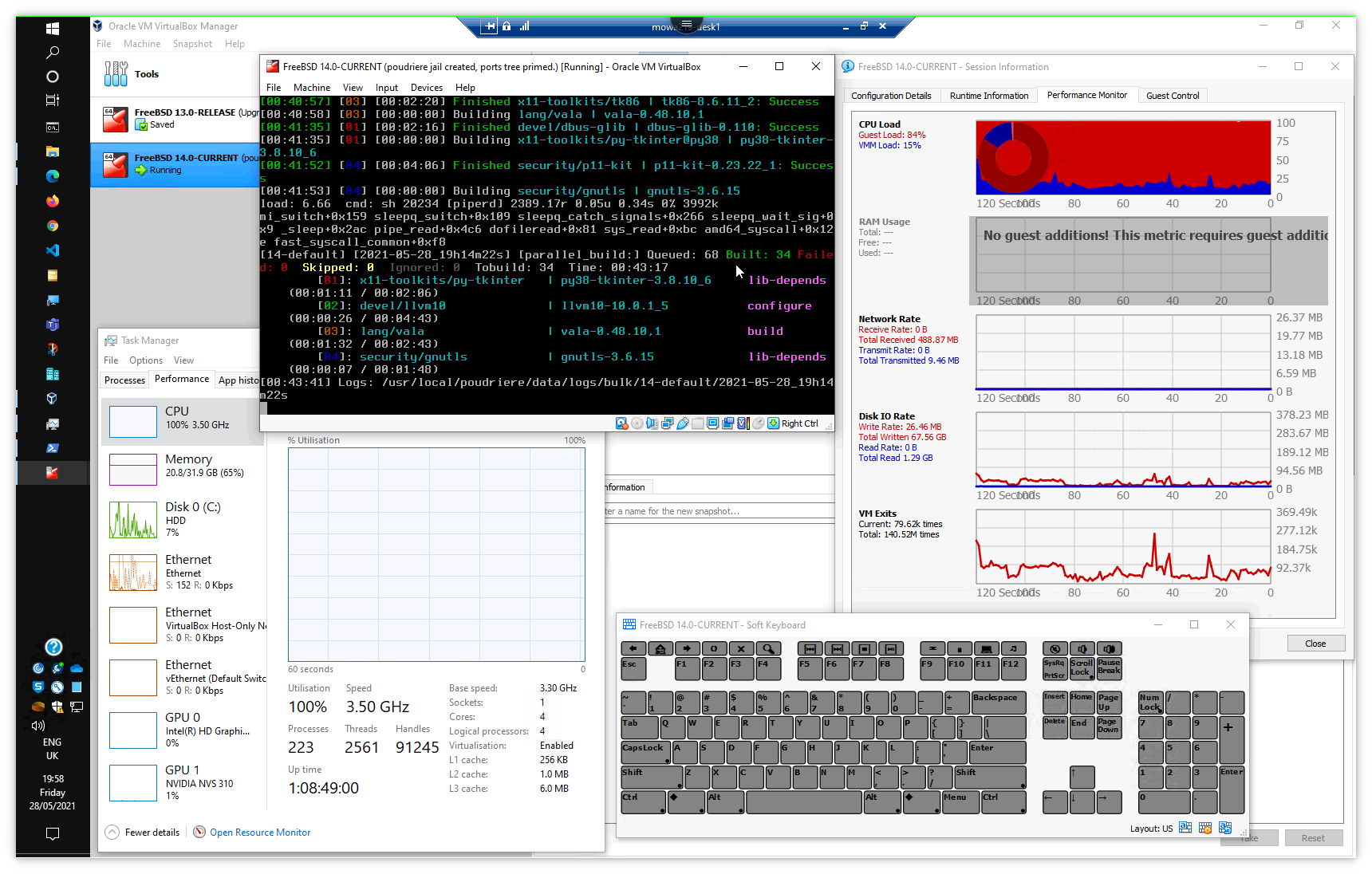Toggle left Alt key on Soft Keyboard
Screen dimensions: 1372x874
point(724,802)
